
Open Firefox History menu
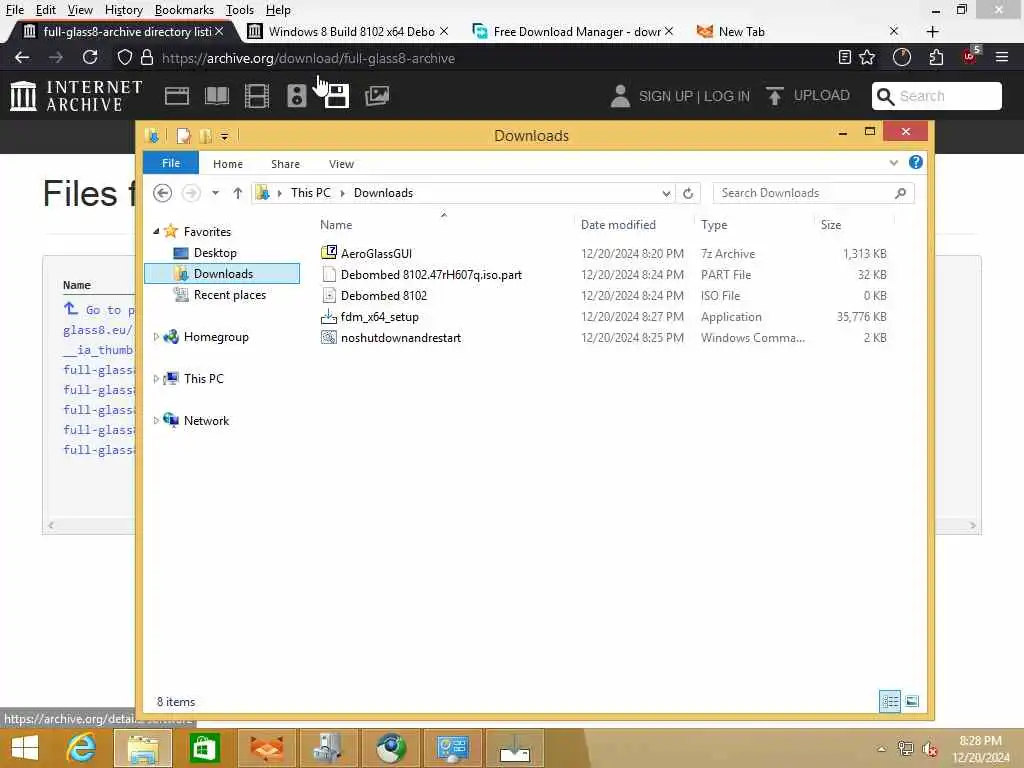tap(123, 10)
